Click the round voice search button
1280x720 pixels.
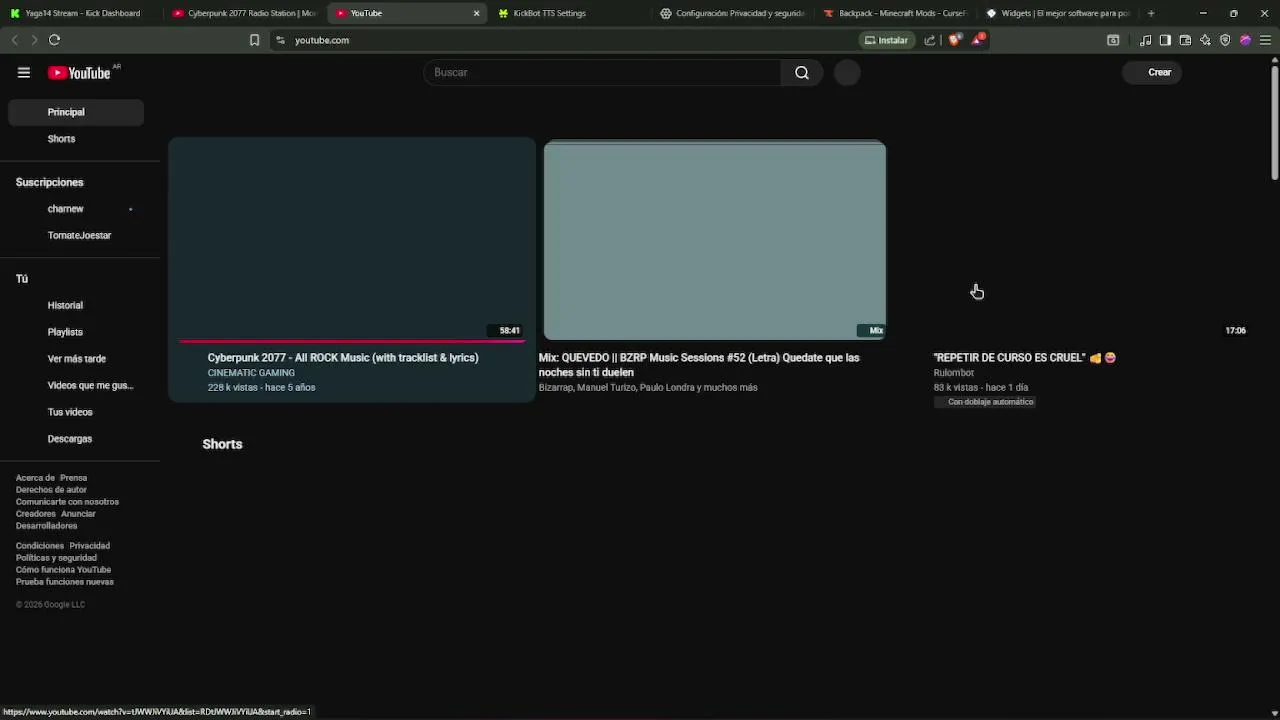847,72
